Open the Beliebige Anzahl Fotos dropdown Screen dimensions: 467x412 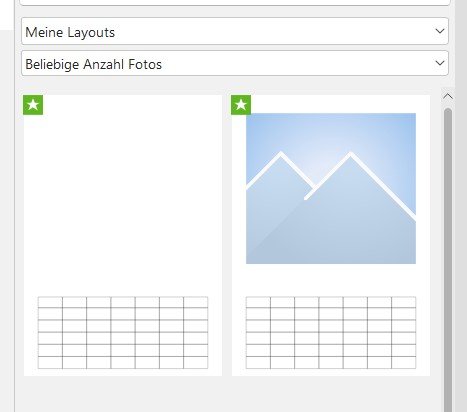(x=235, y=63)
